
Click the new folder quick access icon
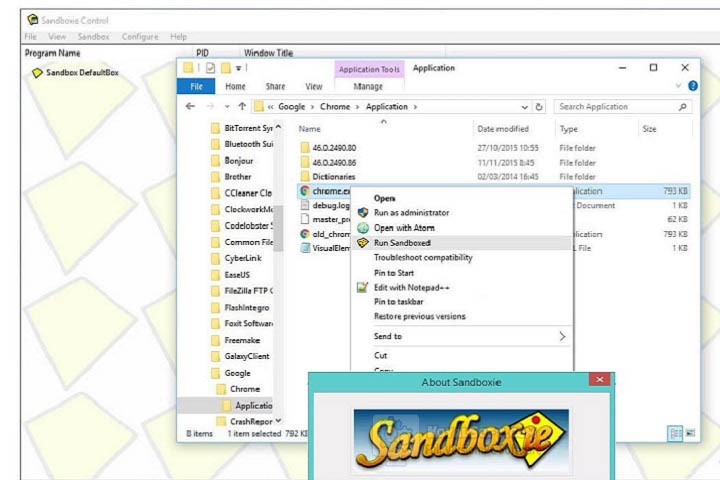point(226,68)
